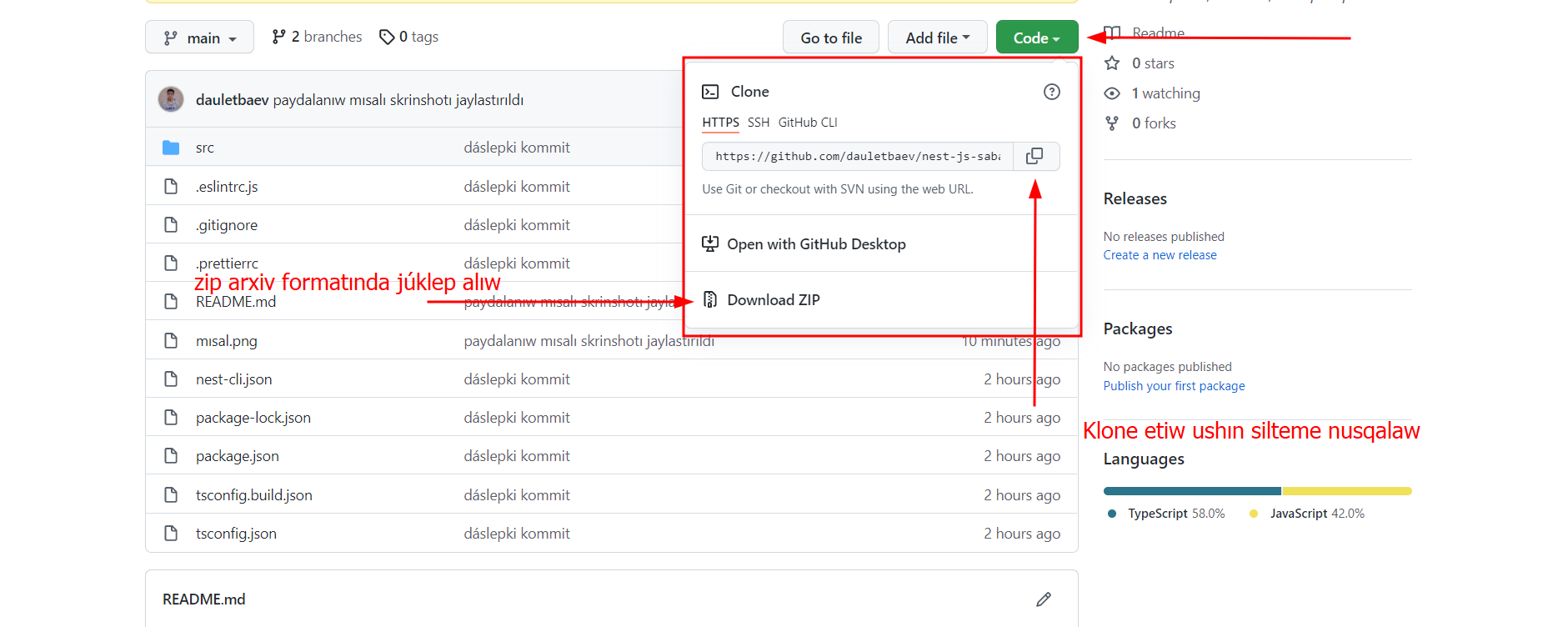Screen dimensions: 1568x627
Task: Open latest commit message in header
Action: [398, 100]
